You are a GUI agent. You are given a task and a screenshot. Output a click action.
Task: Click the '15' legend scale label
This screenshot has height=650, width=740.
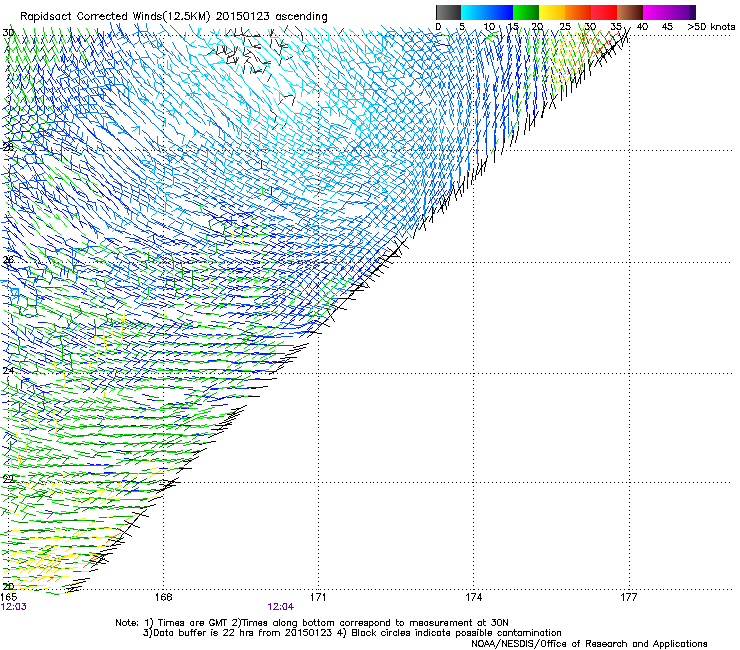(513, 27)
